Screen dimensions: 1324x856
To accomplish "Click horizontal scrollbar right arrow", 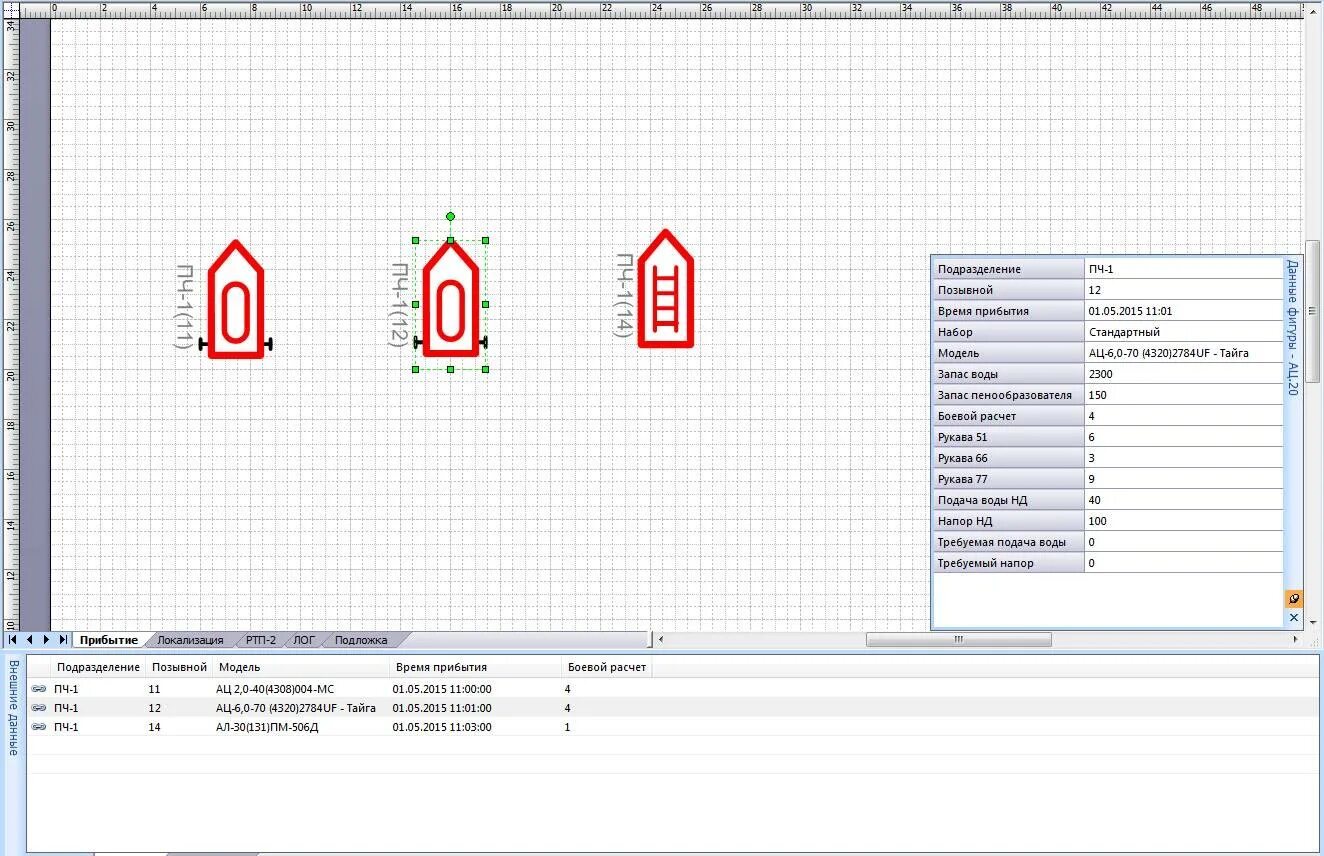I will [1297, 639].
